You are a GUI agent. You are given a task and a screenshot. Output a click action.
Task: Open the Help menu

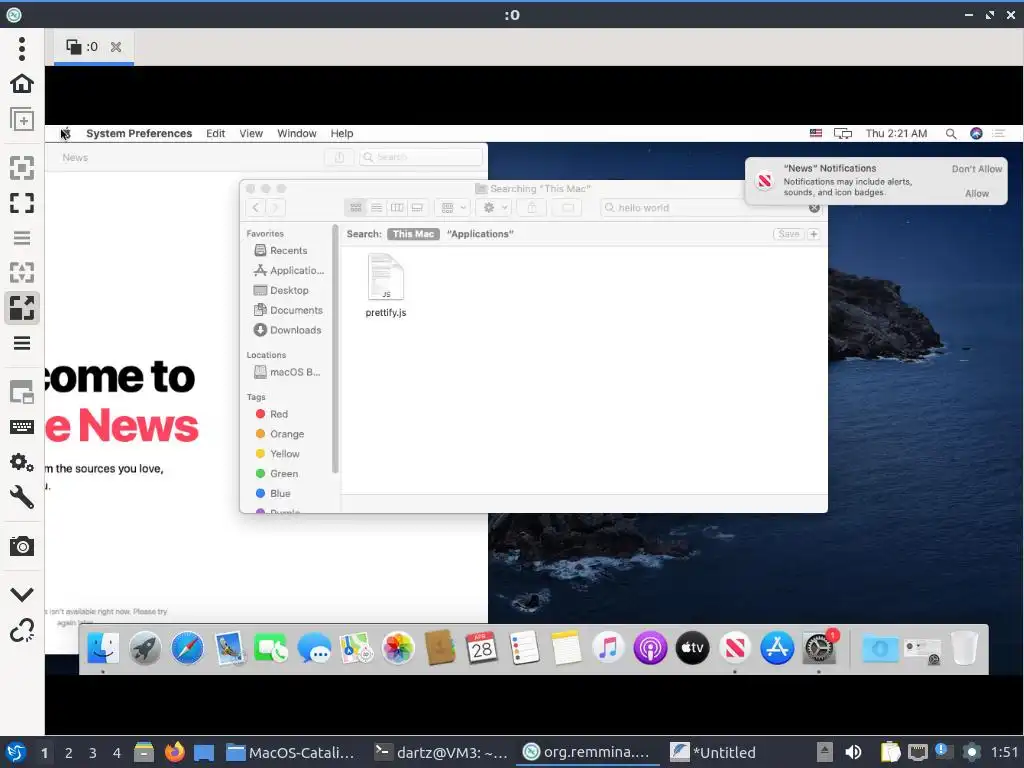coord(342,133)
